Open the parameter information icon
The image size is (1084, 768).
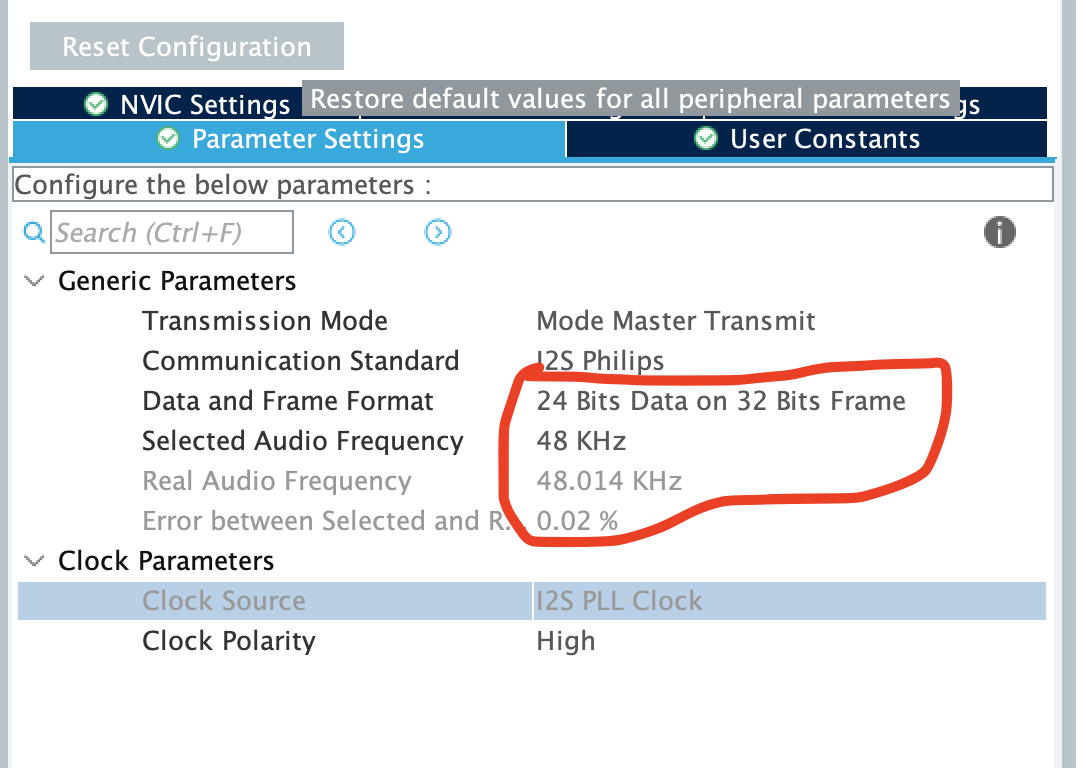(x=1000, y=232)
